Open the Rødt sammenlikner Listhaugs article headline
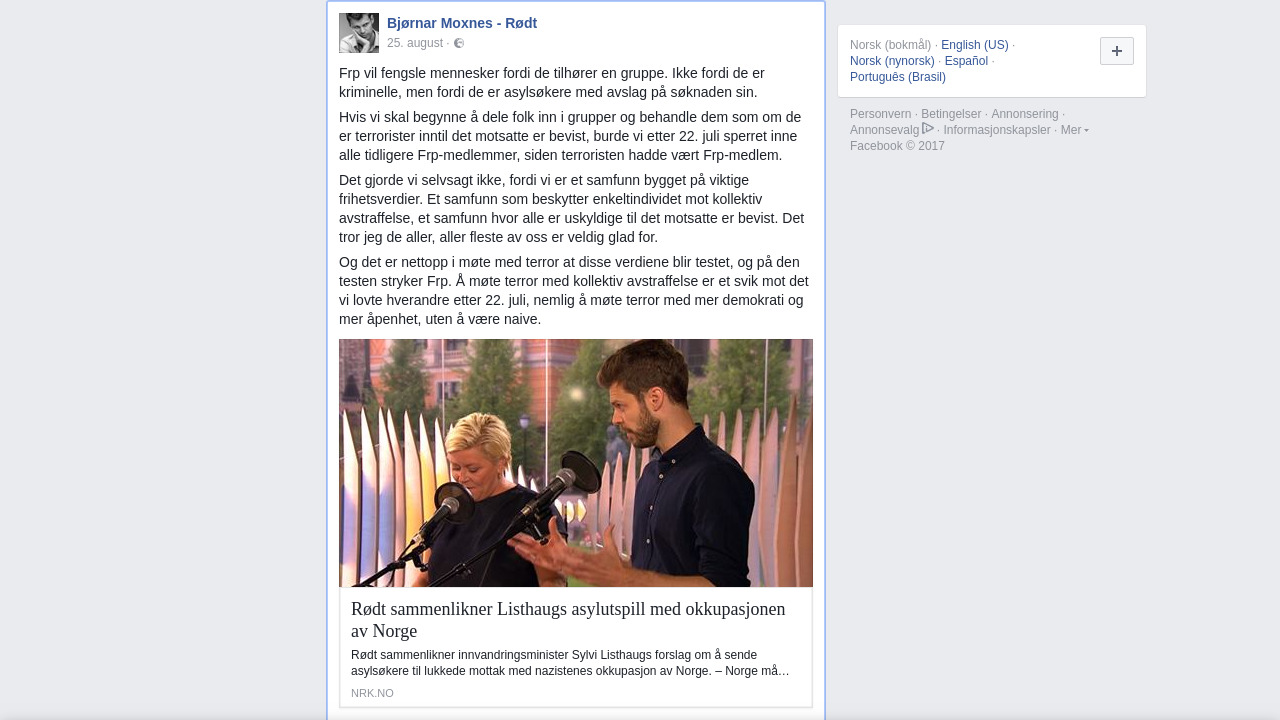The image size is (1280, 720). pos(568,620)
